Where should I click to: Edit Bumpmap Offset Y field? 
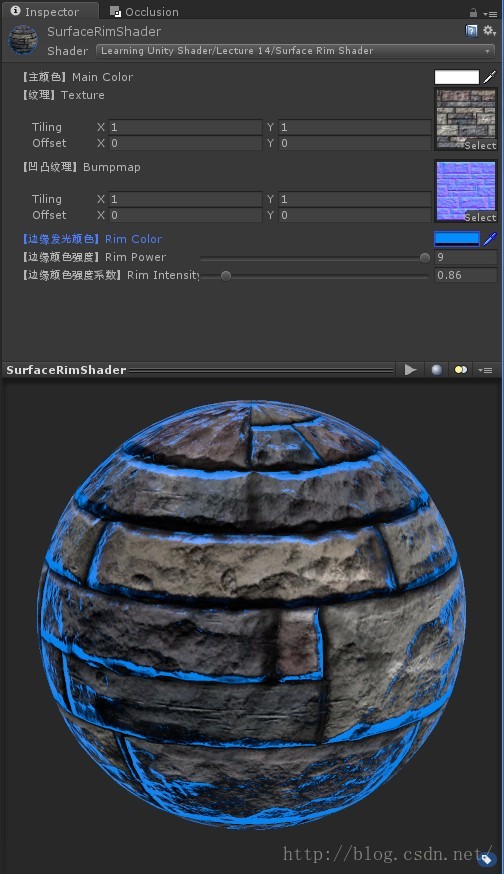point(355,215)
